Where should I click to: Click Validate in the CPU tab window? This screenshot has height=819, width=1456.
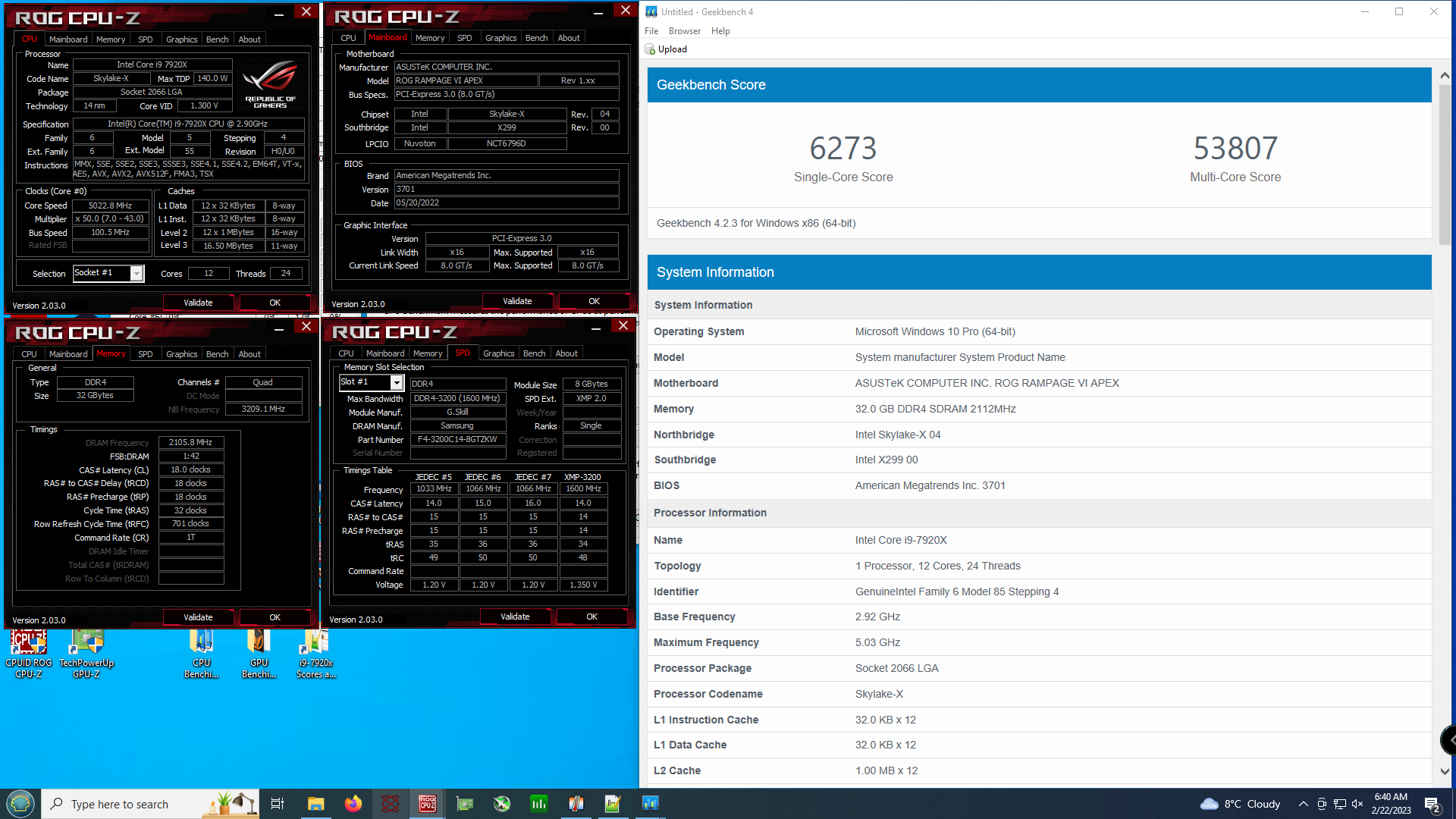click(198, 303)
